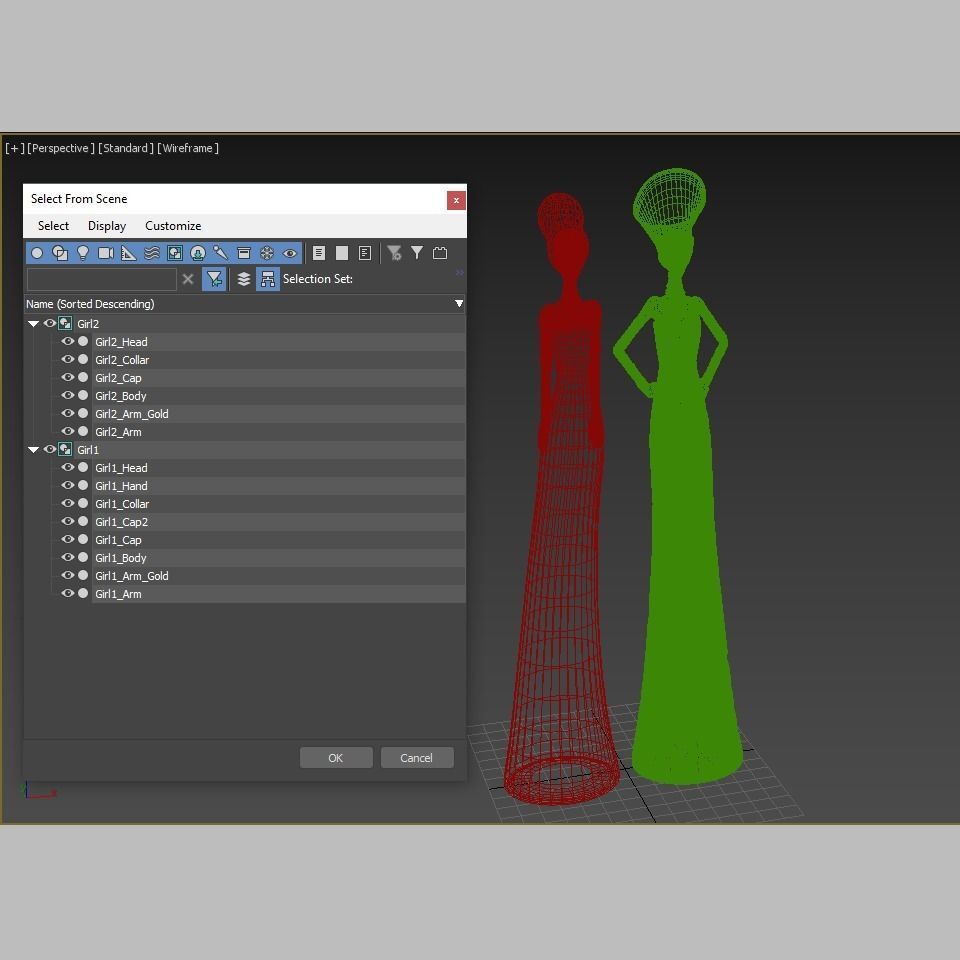The height and width of the screenshot is (960, 960).
Task: Hide Girl1_Arm_Gold using its eye icon
Action: coord(67,576)
